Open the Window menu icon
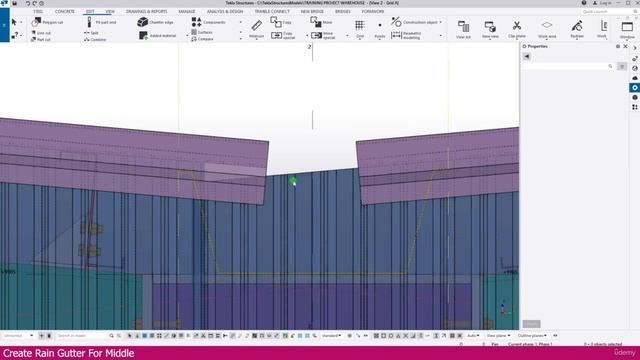The height and width of the screenshot is (360, 640). [627, 29]
